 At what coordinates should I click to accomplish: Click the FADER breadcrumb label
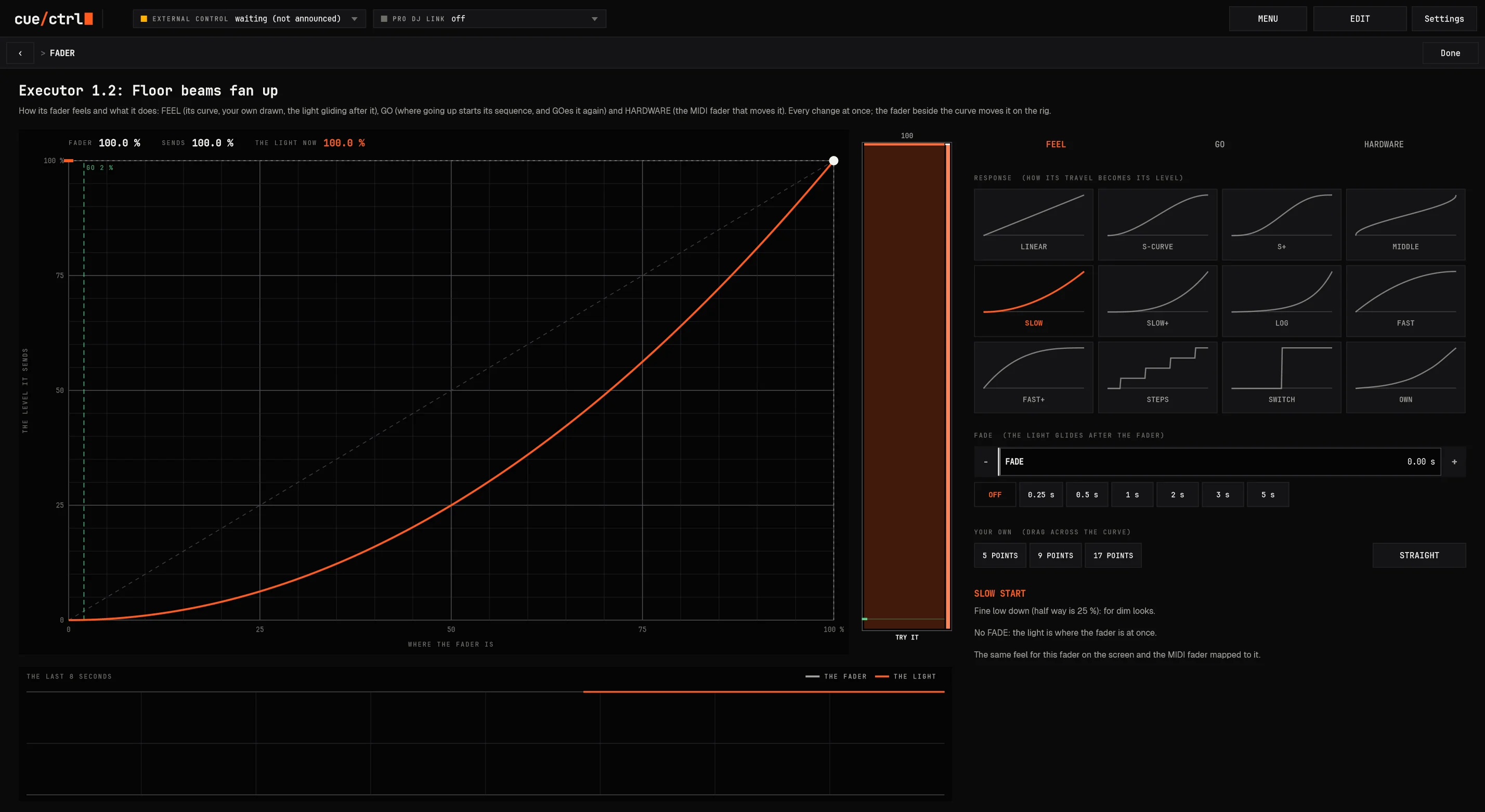62,53
